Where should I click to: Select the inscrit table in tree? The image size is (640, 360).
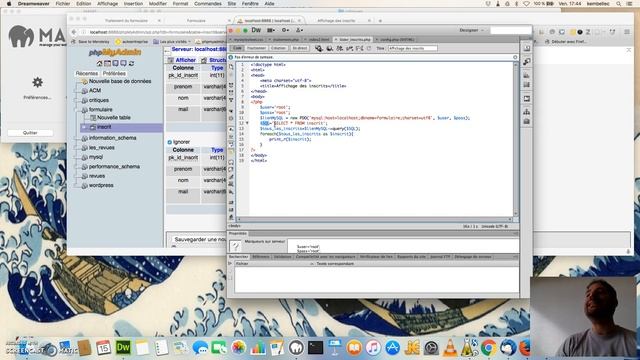(104, 127)
